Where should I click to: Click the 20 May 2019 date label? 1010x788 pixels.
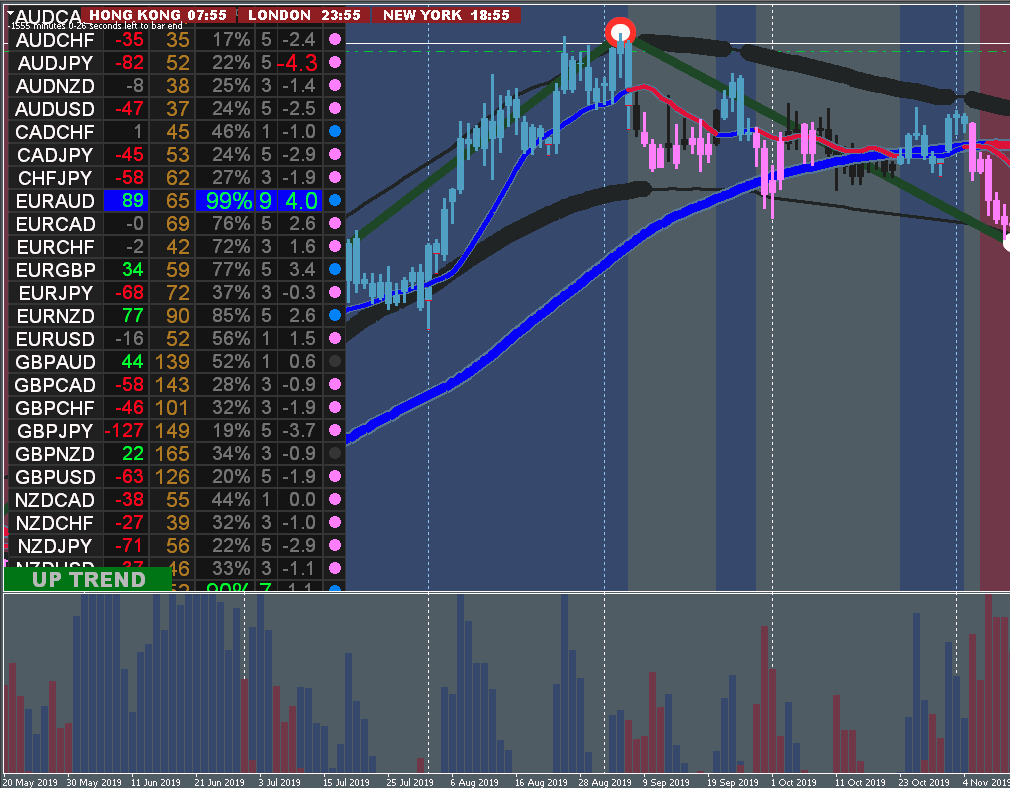[x=30, y=782]
